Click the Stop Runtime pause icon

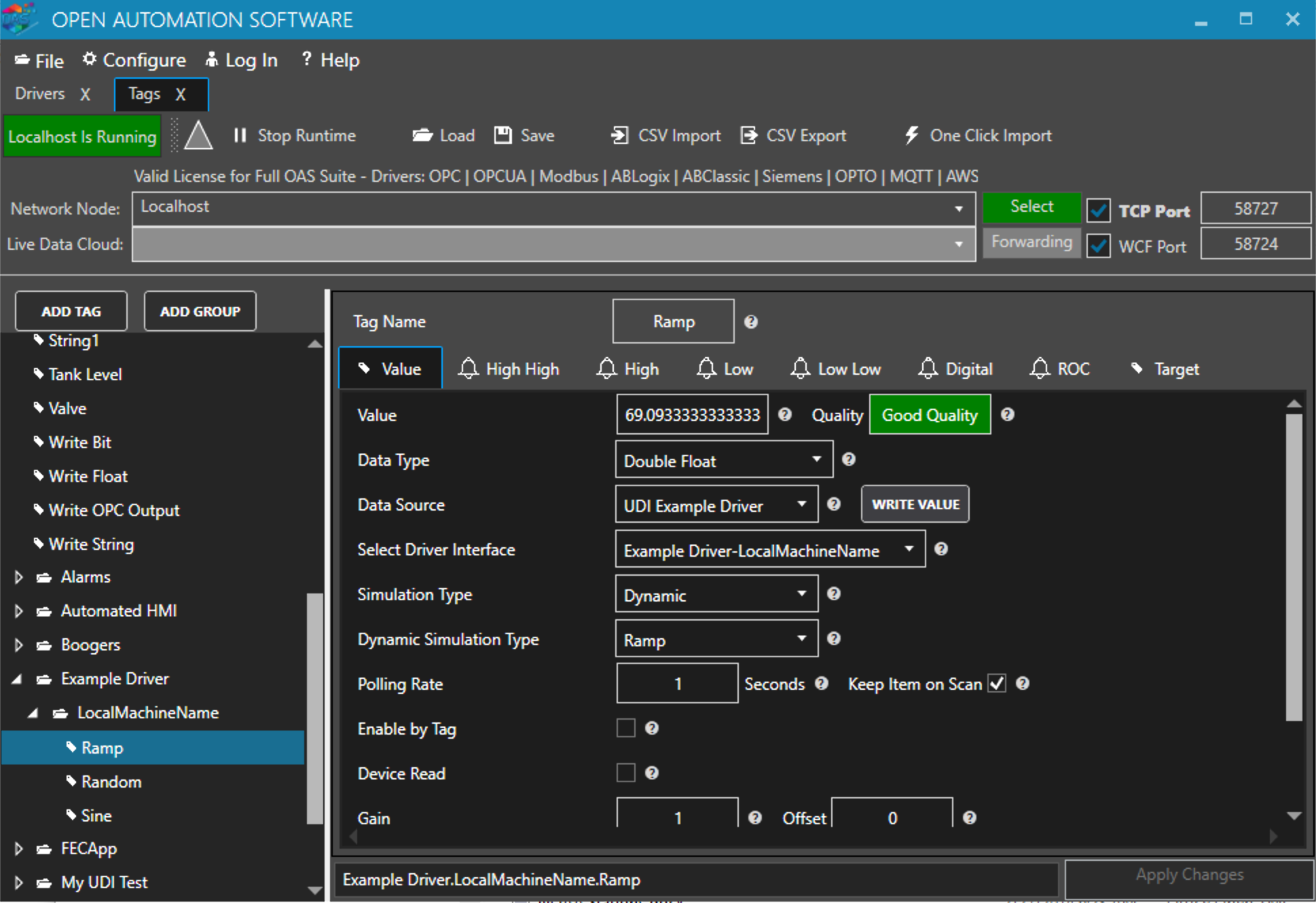tap(240, 136)
